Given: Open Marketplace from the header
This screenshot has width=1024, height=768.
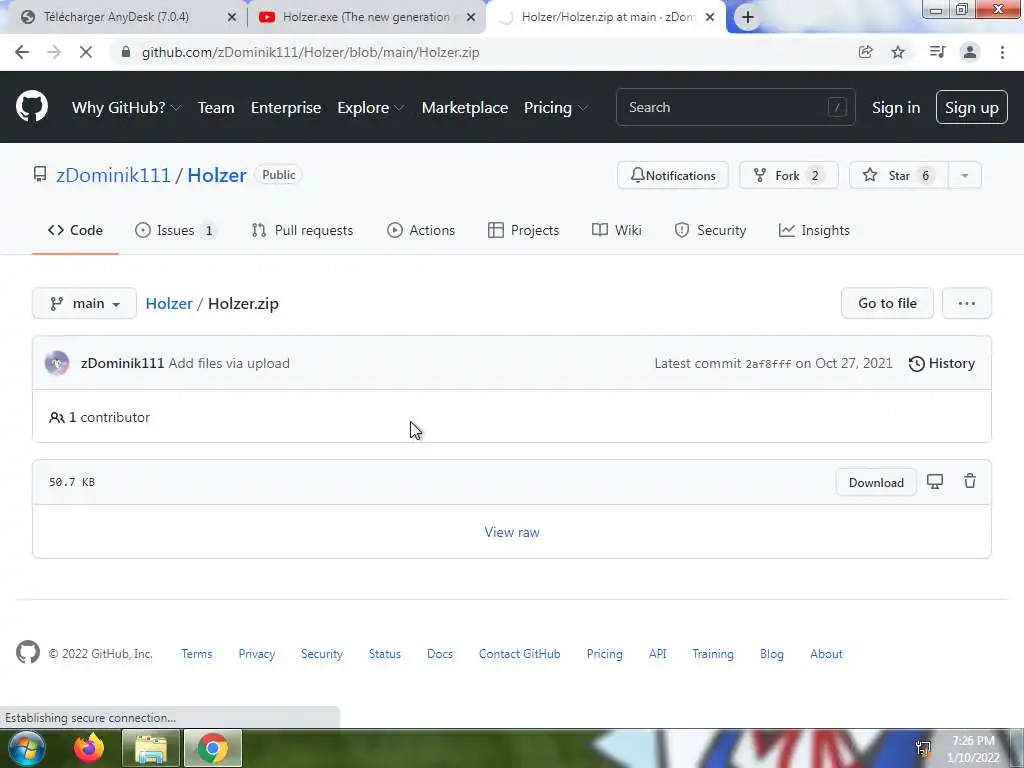Looking at the screenshot, I should click(x=465, y=108).
